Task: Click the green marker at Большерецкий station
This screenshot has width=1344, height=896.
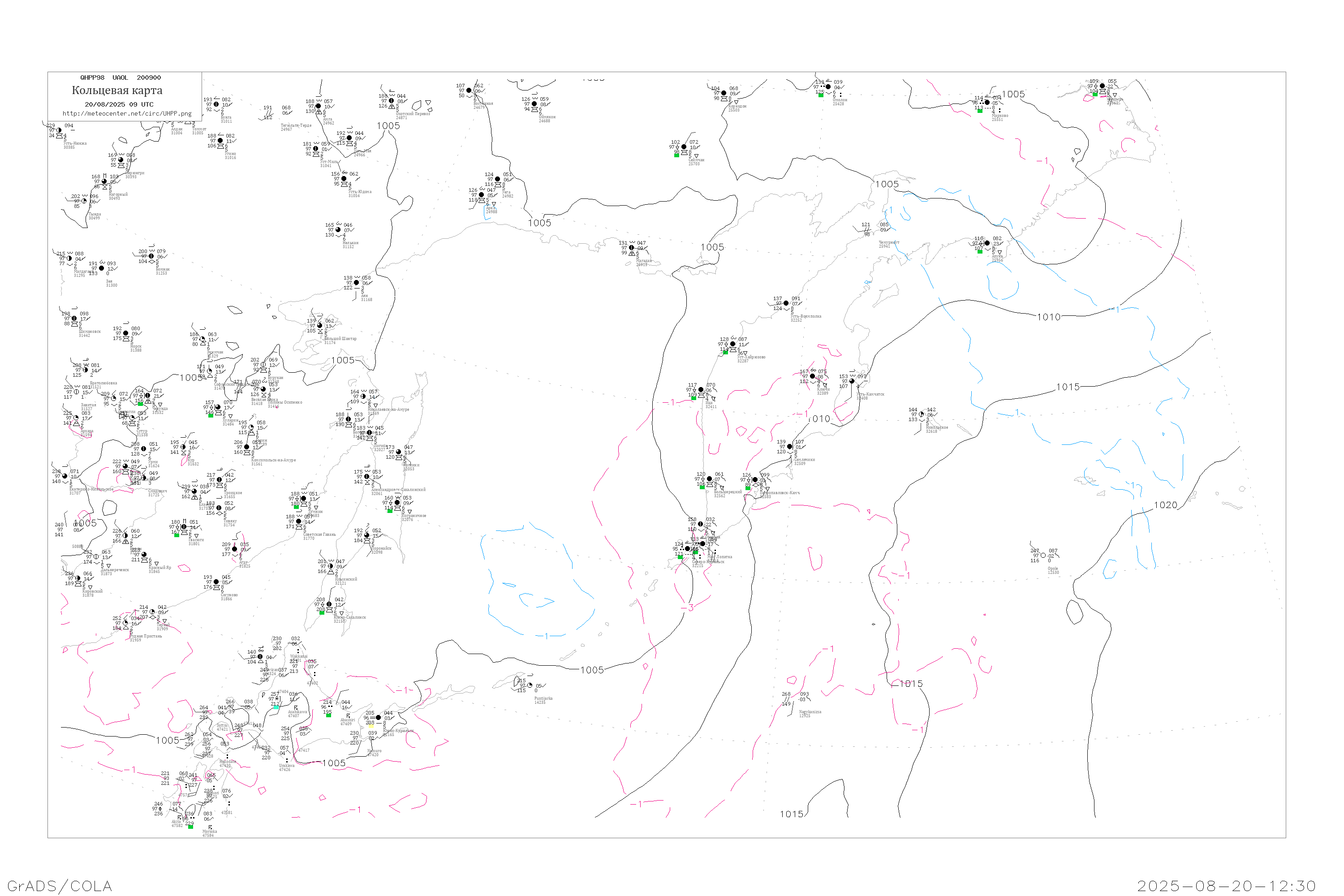Action: pos(702,487)
